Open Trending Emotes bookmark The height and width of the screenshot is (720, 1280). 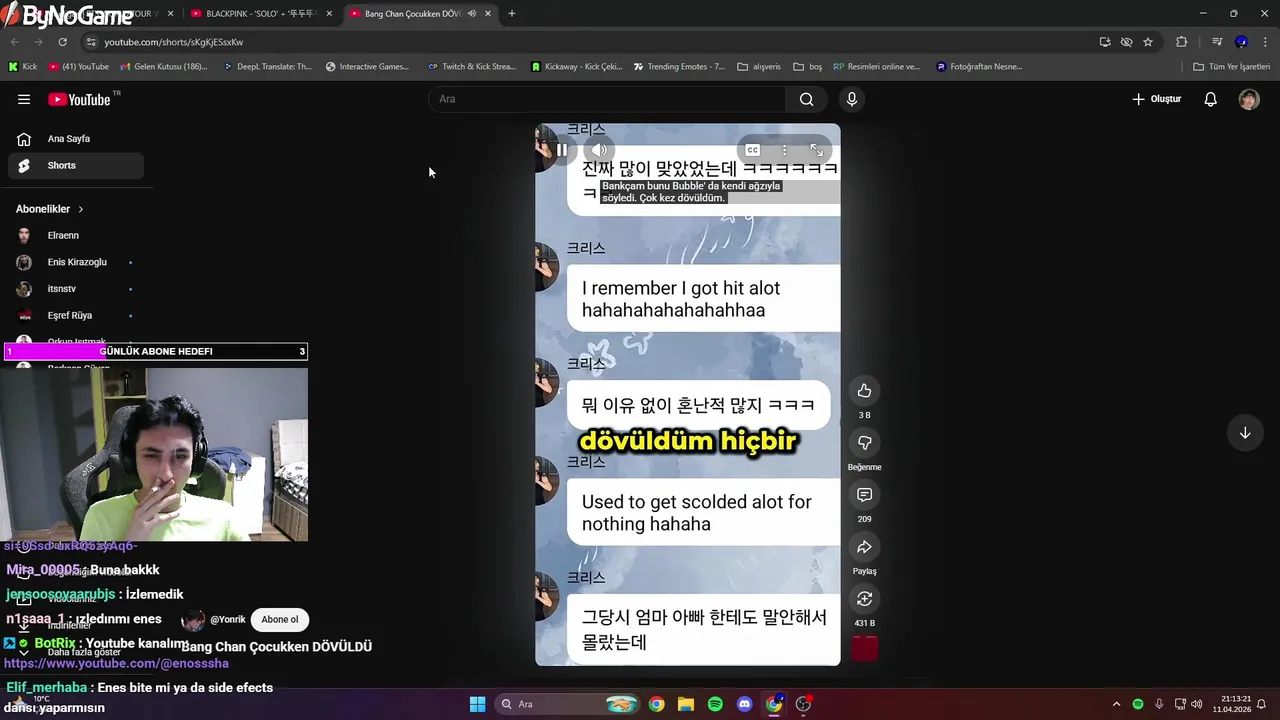pos(679,67)
